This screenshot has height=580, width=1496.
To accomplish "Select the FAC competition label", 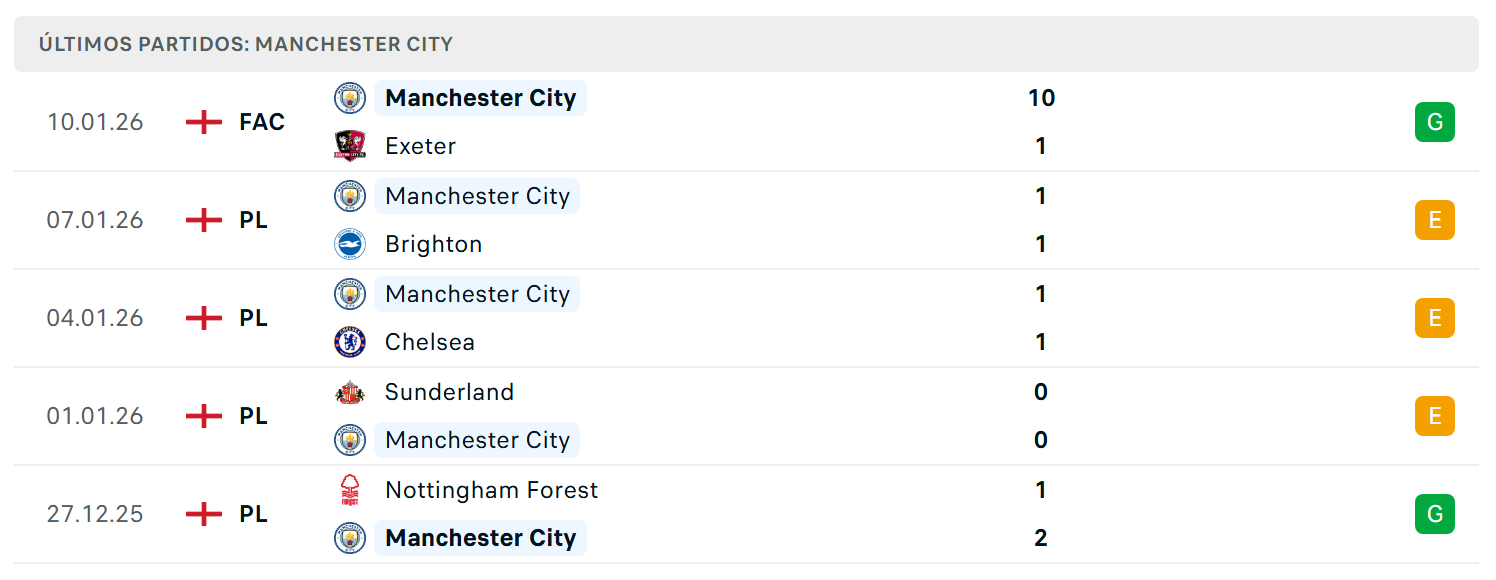I will click(262, 122).
